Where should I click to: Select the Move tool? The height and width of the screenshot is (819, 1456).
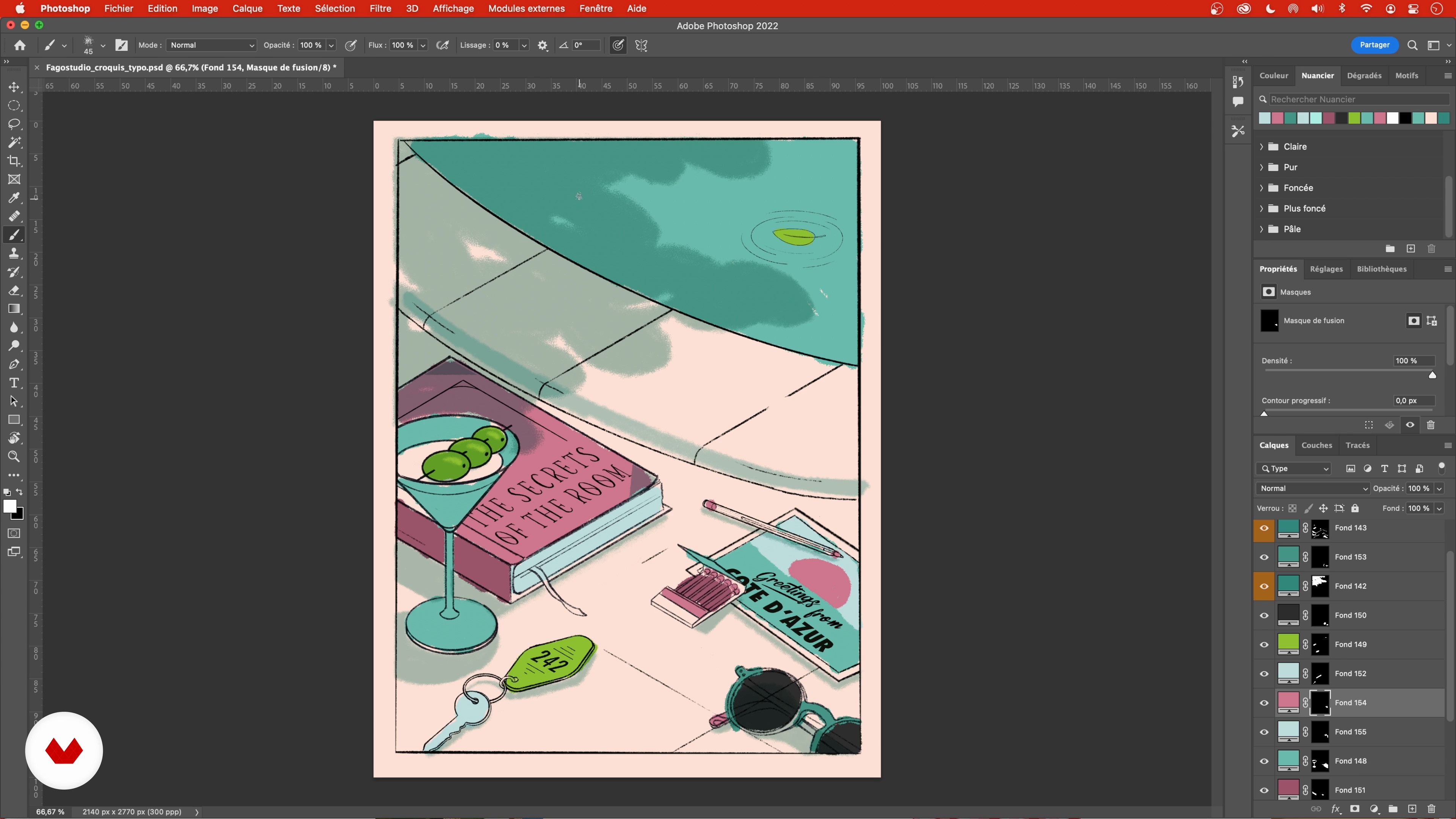(x=14, y=87)
